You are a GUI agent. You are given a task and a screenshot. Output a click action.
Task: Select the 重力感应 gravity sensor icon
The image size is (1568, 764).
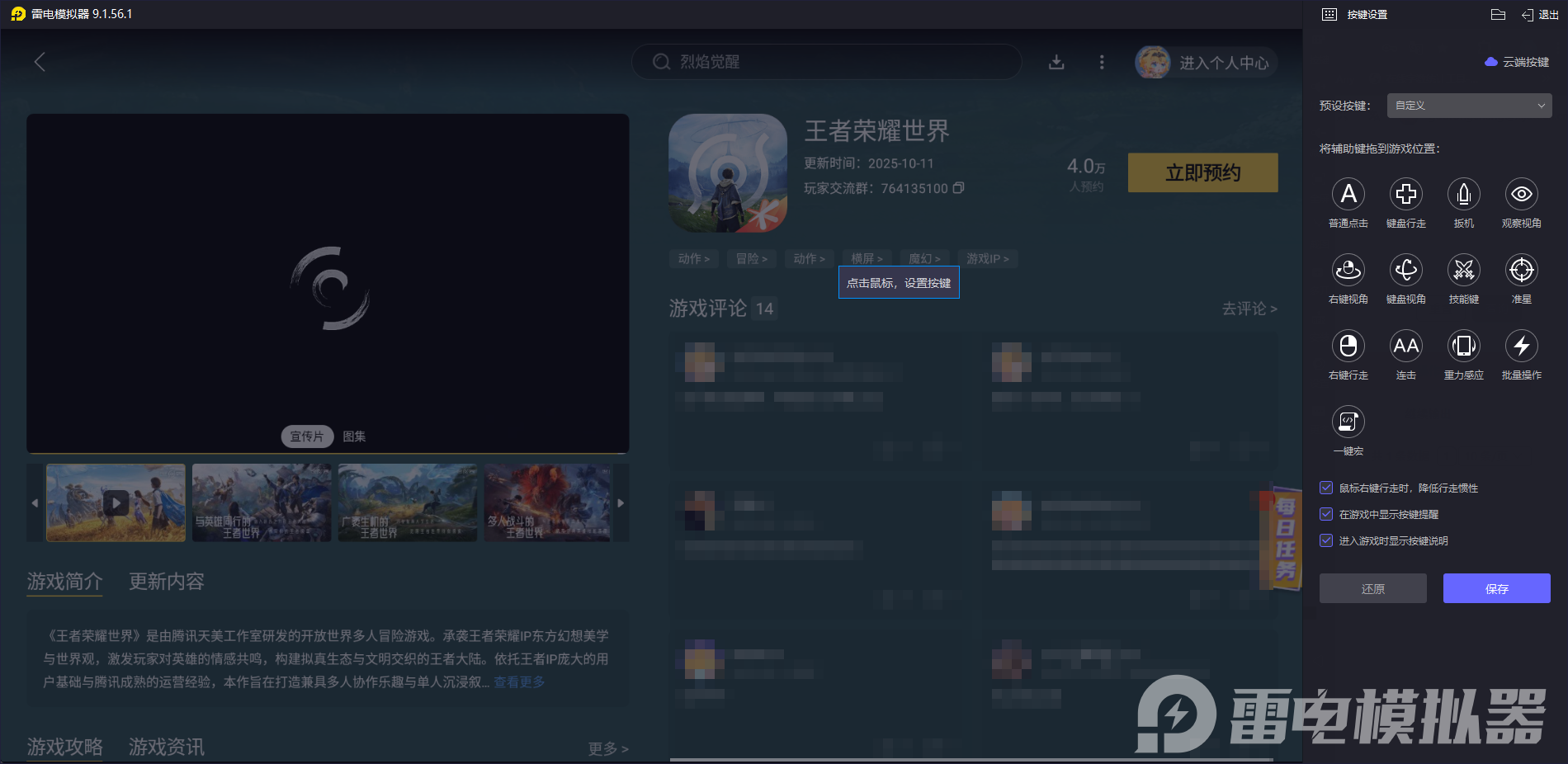[1464, 346]
